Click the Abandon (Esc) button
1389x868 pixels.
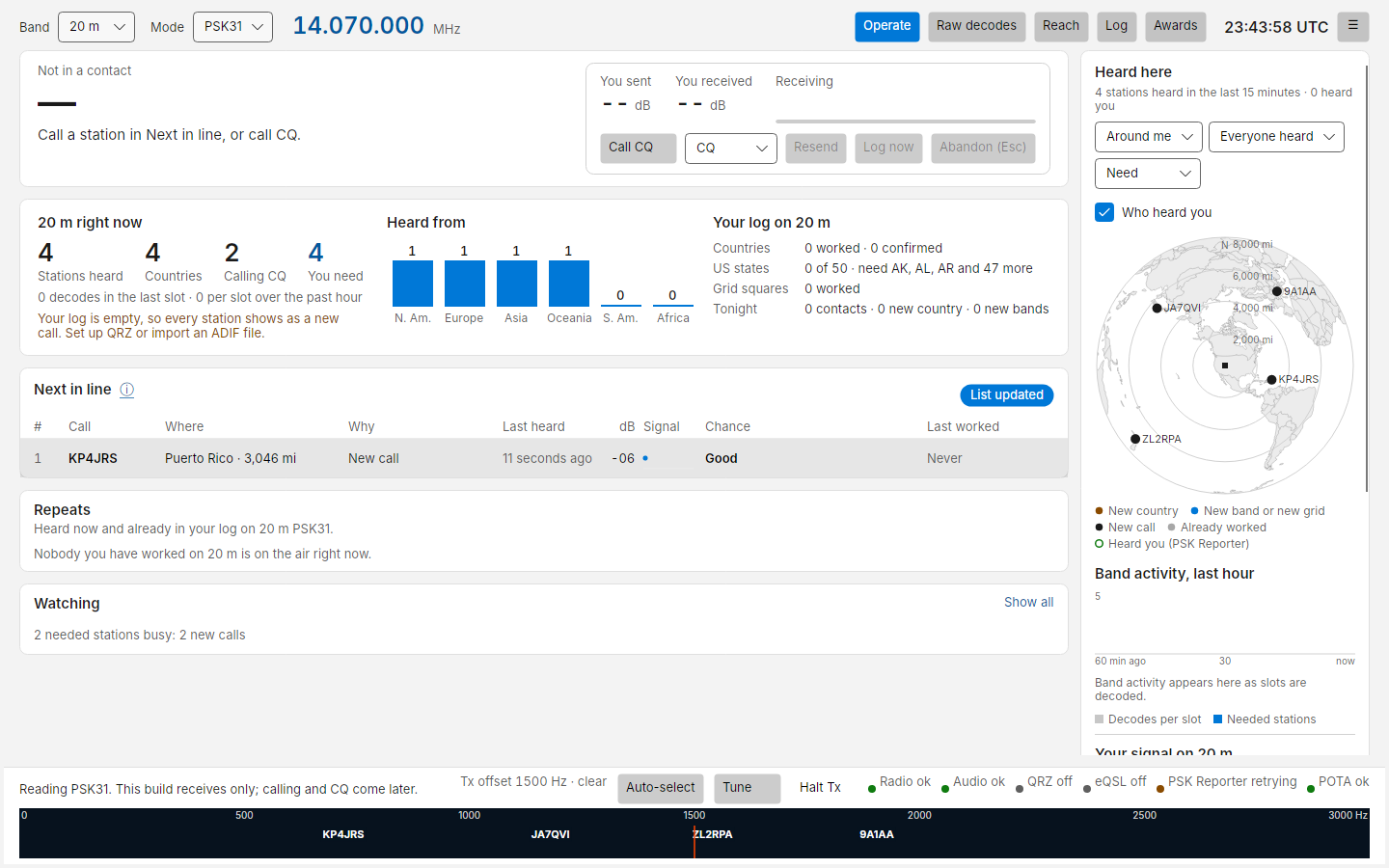click(983, 148)
